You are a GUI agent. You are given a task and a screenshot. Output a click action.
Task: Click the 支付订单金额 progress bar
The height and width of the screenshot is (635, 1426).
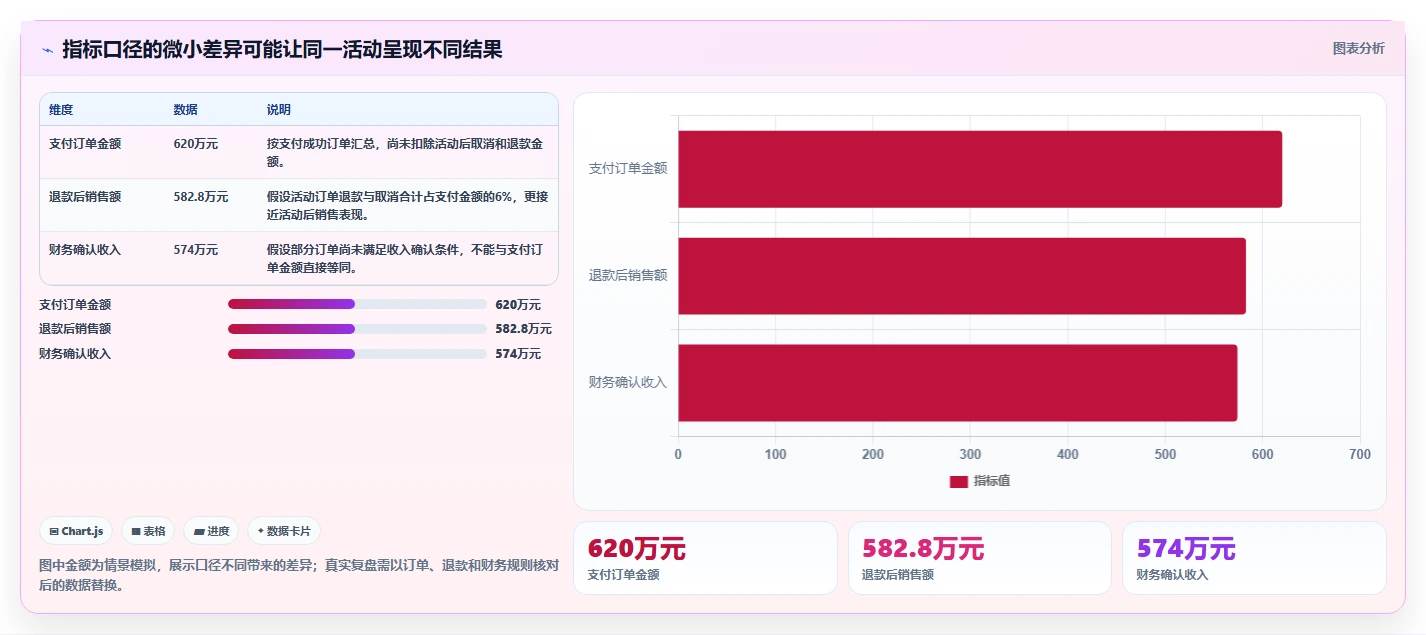(x=357, y=304)
